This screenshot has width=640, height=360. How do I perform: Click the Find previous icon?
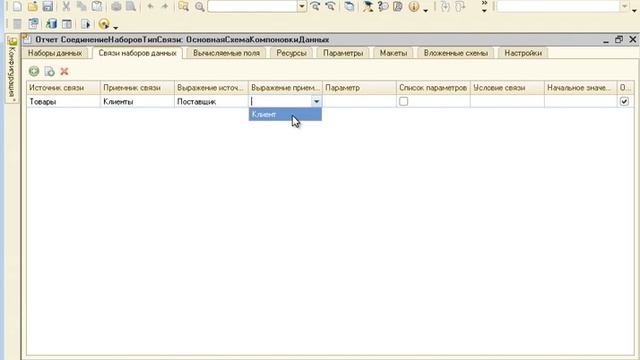(x=330, y=6)
